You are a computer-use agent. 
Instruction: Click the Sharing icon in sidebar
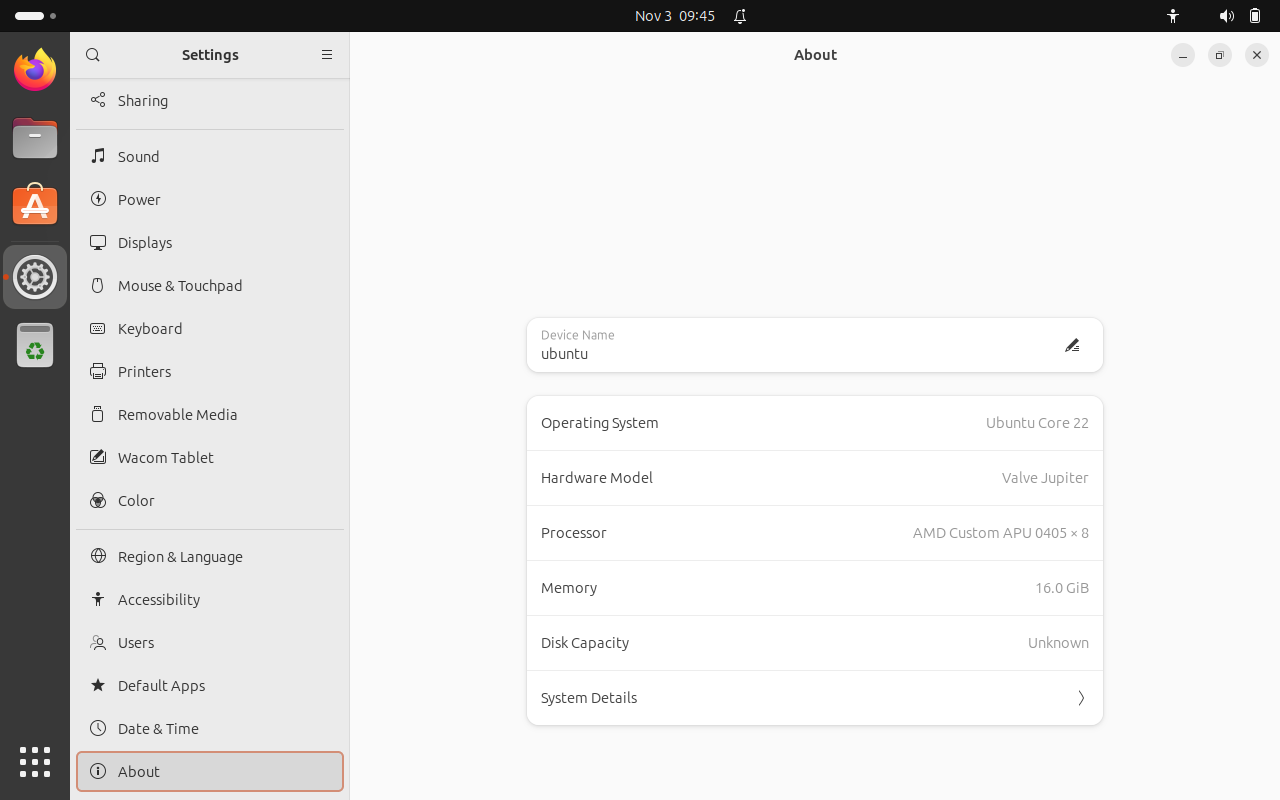pyautogui.click(x=98, y=100)
